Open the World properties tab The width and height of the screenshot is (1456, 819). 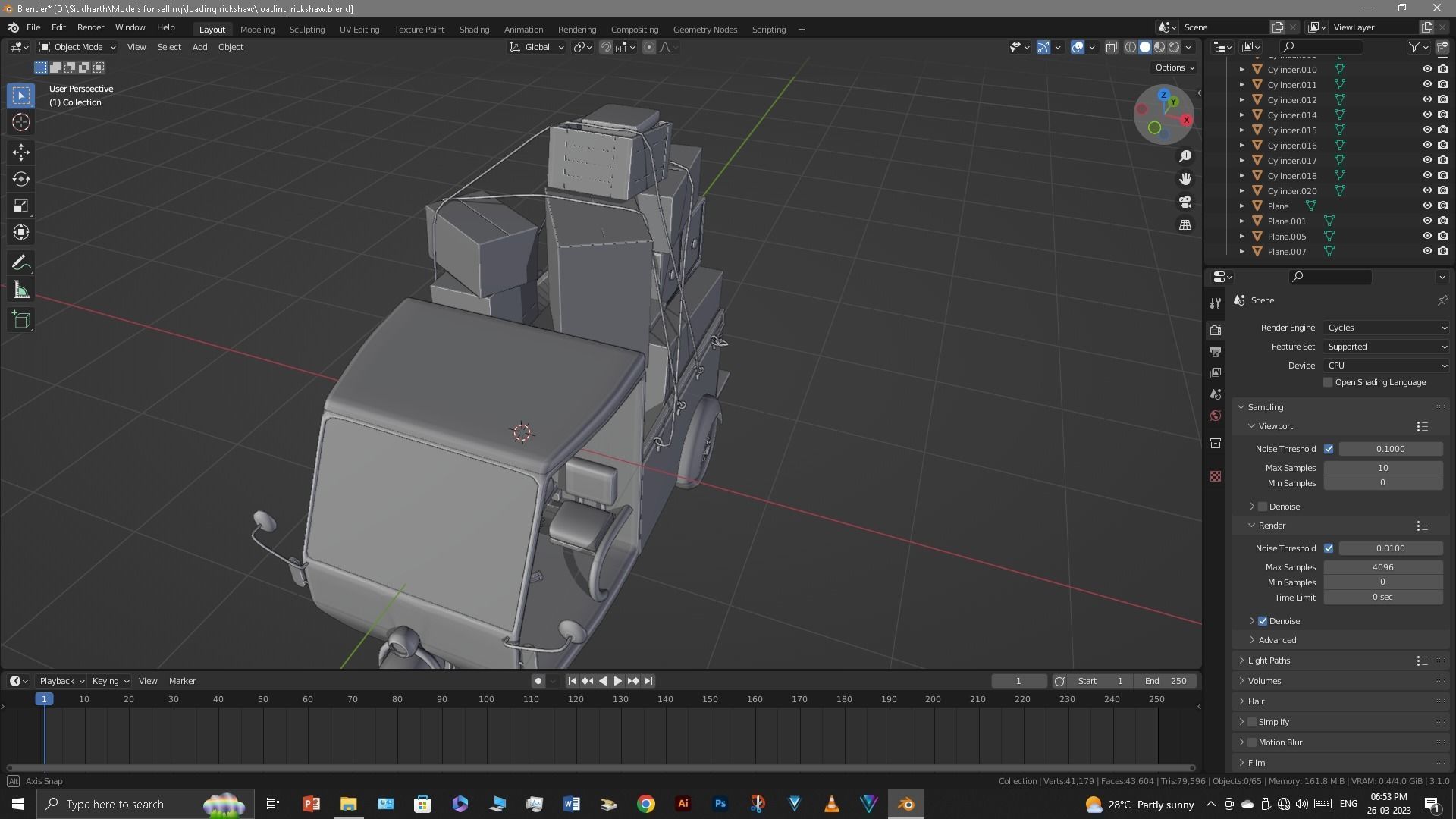click(x=1216, y=416)
